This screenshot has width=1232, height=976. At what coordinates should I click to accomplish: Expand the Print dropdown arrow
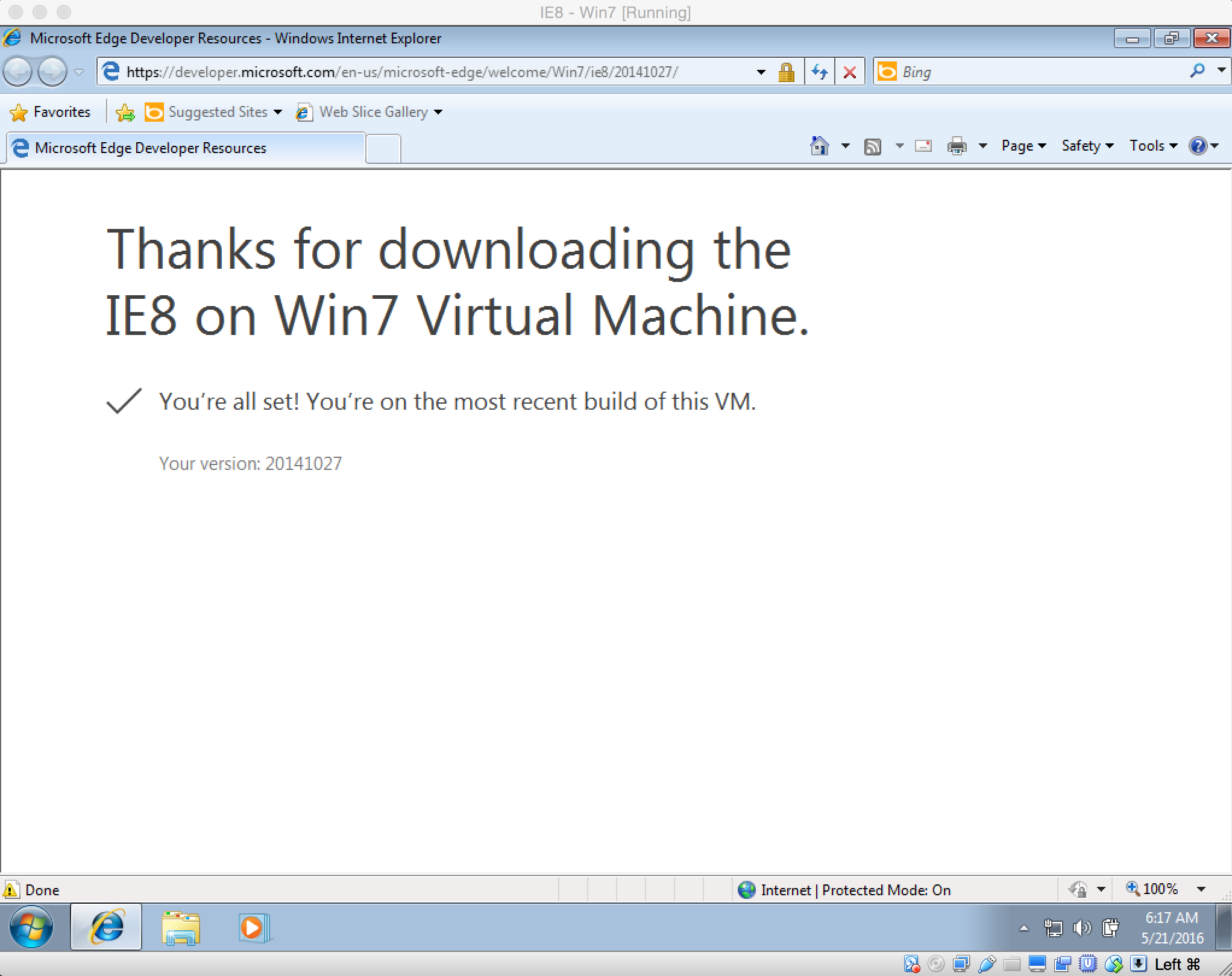click(982, 146)
